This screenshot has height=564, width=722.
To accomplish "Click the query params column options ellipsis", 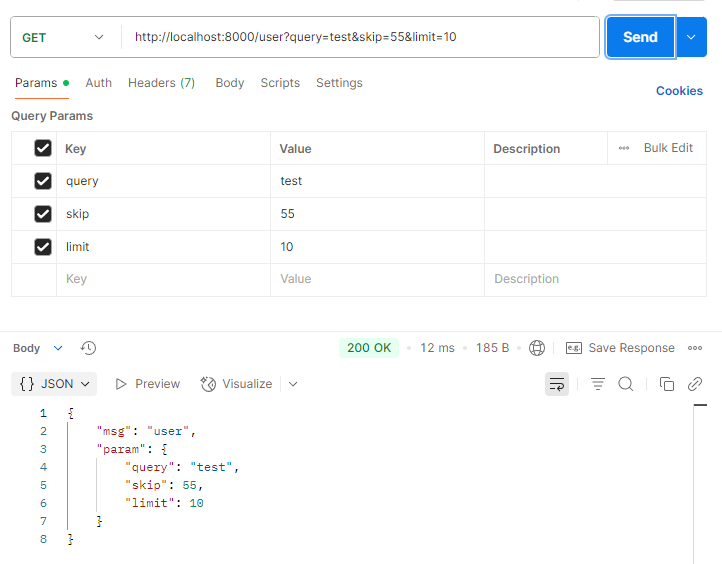I will pos(624,148).
